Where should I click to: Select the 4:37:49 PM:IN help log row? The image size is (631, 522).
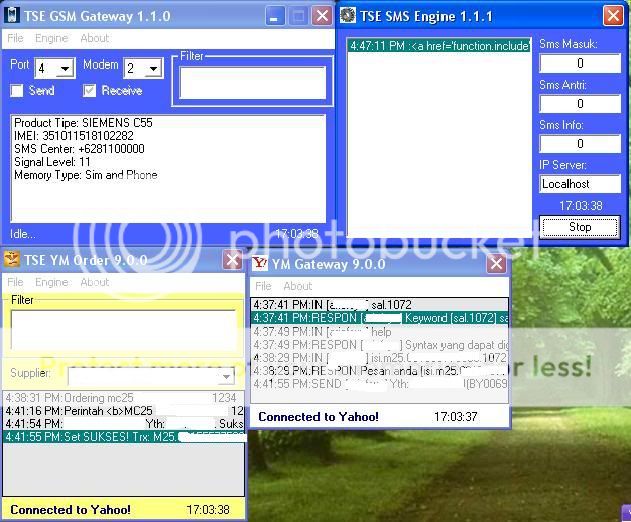click(x=379, y=332)
